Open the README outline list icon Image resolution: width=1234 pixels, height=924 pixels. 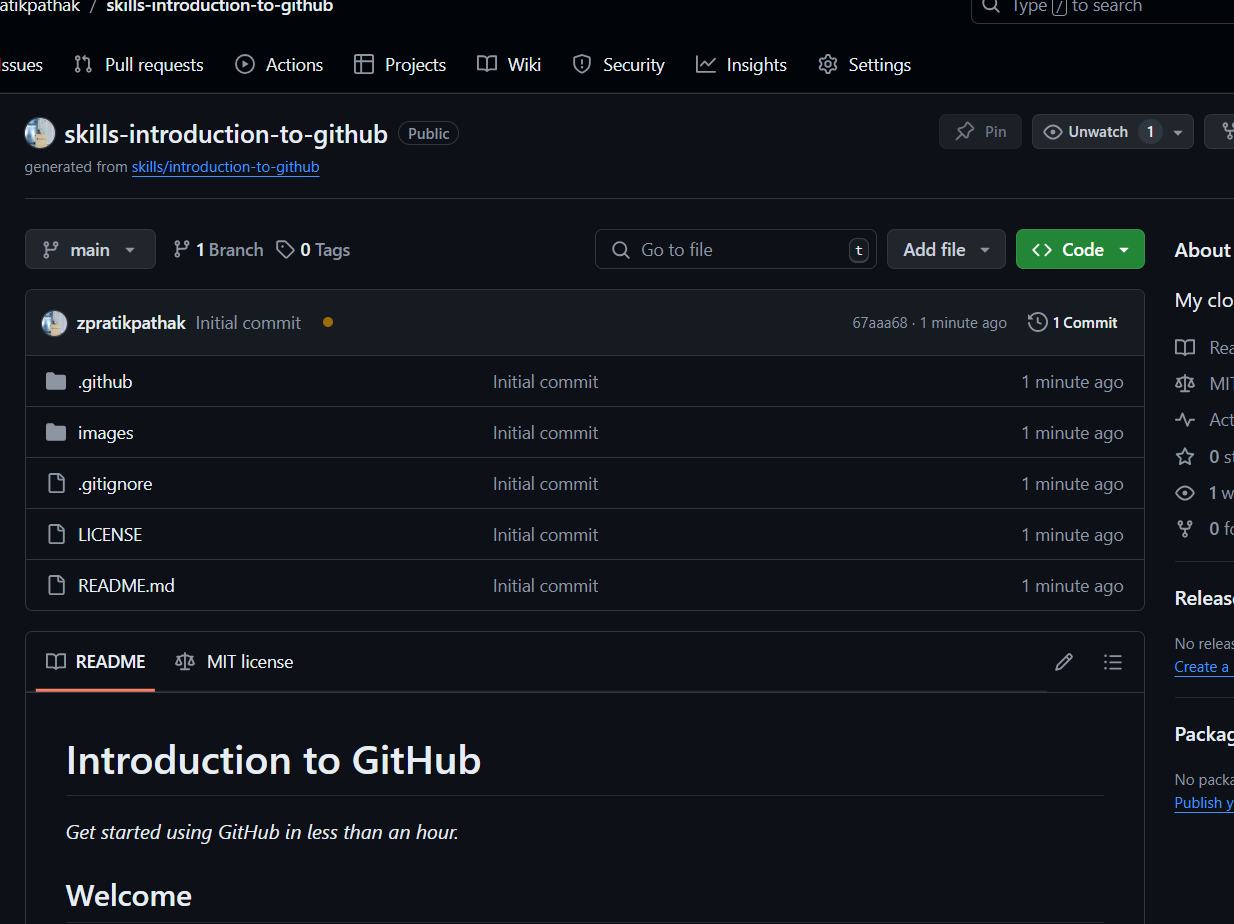tap(1112, 661)
